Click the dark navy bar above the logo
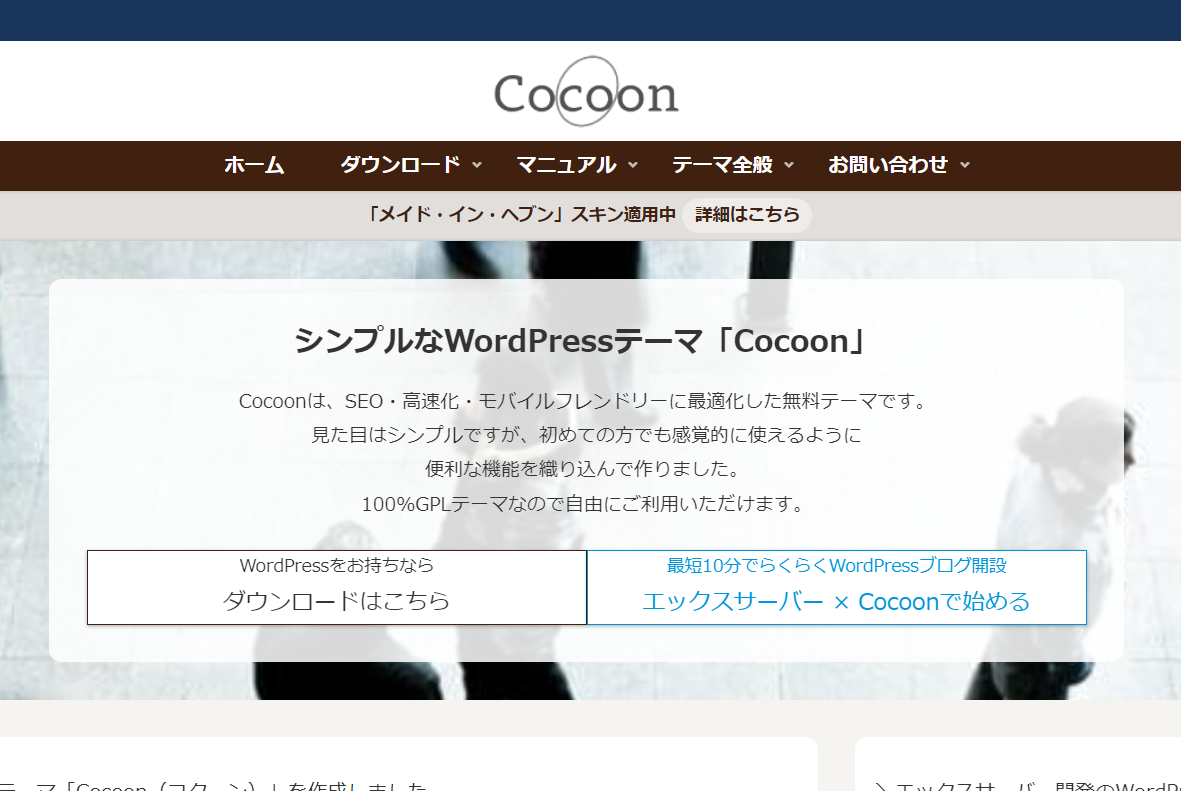 tap(590, 20)
